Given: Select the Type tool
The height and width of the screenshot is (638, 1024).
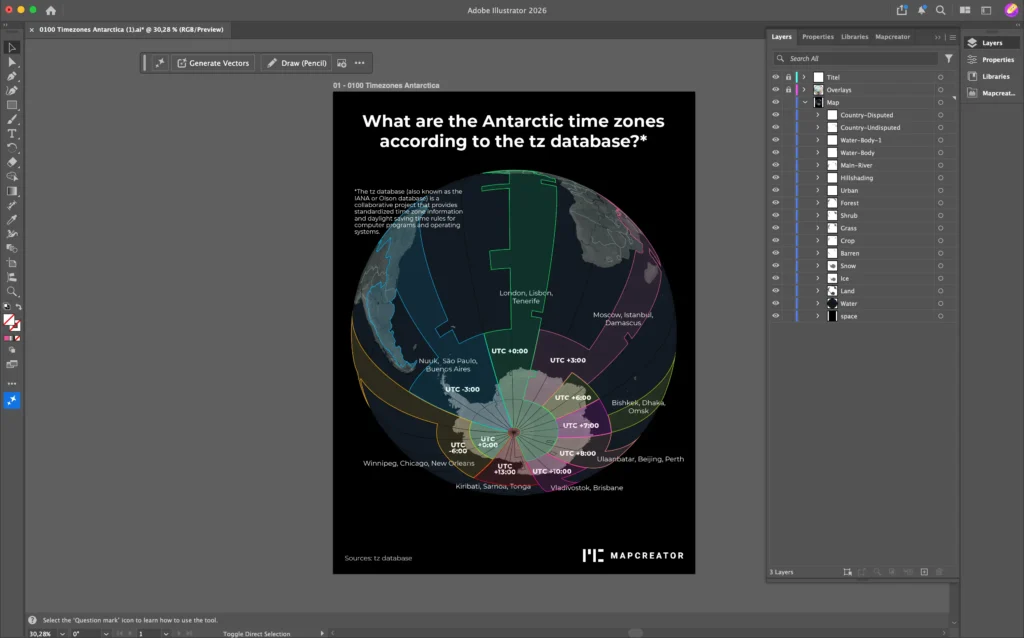Looking at the screenshot, I should (x=12, y=134).
